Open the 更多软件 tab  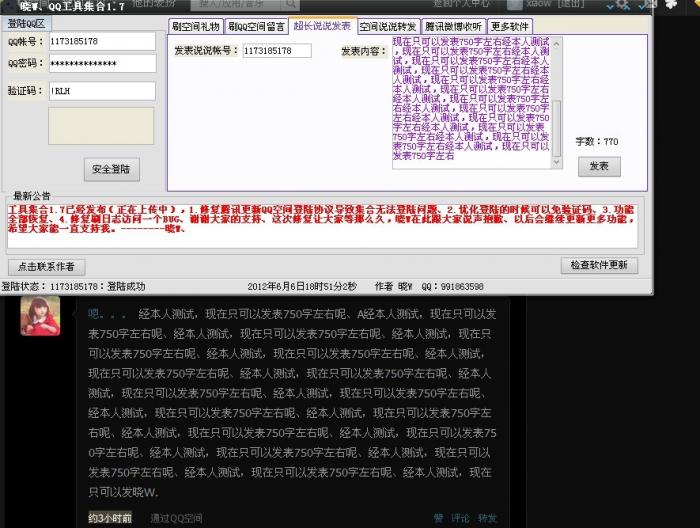(509, 27)
